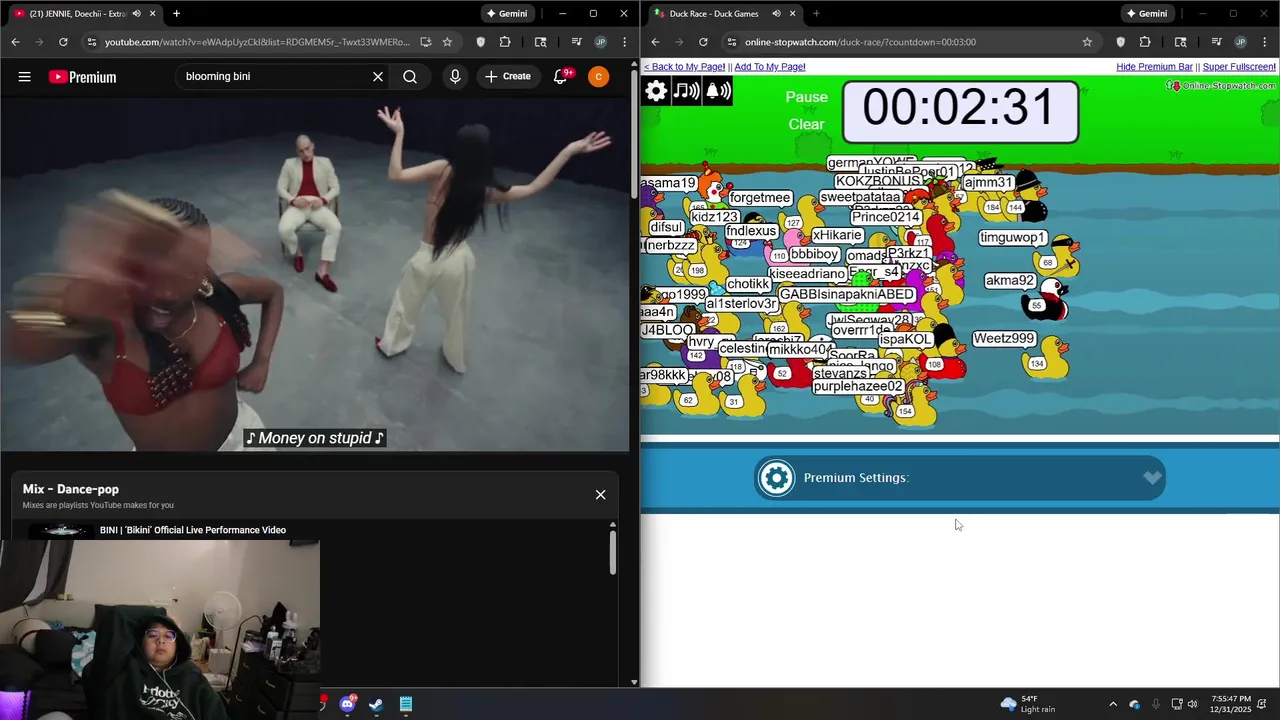Open Extensions puzzle icon in YouTube window
The width and height of the screenshot is (1280, 720).
(504, 42)
